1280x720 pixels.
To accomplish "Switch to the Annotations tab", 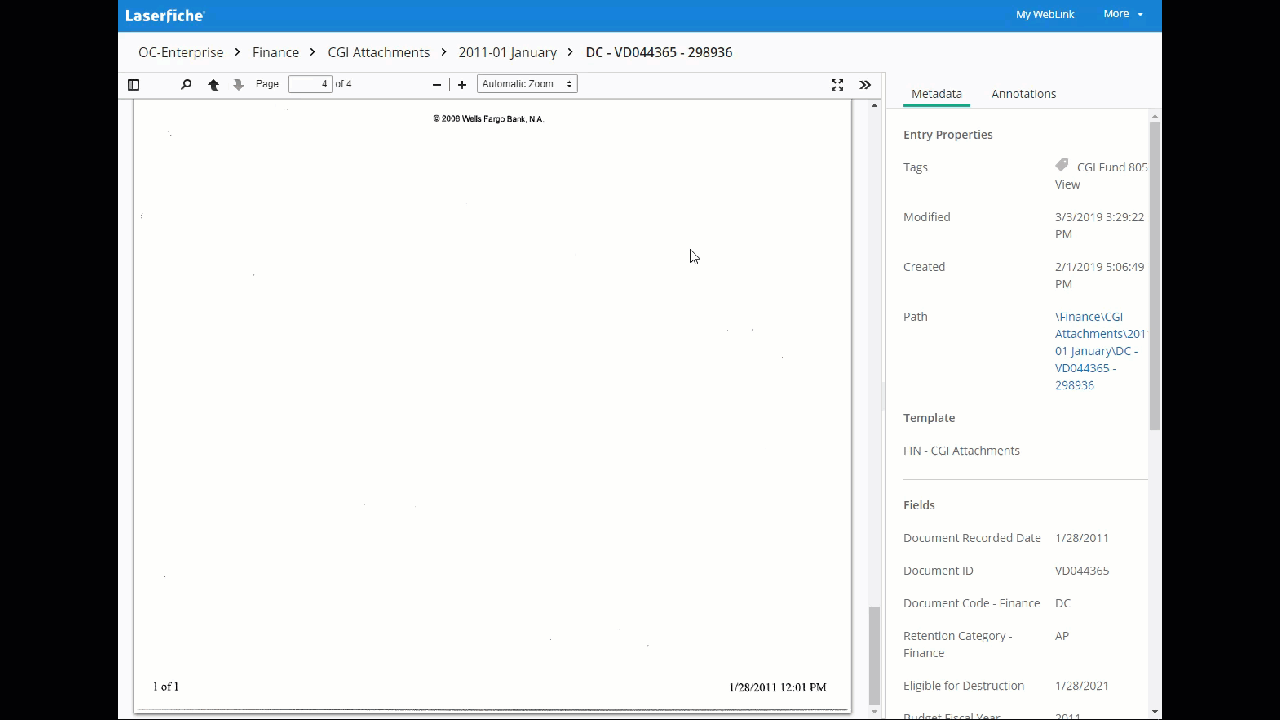I will (1023, 94).
